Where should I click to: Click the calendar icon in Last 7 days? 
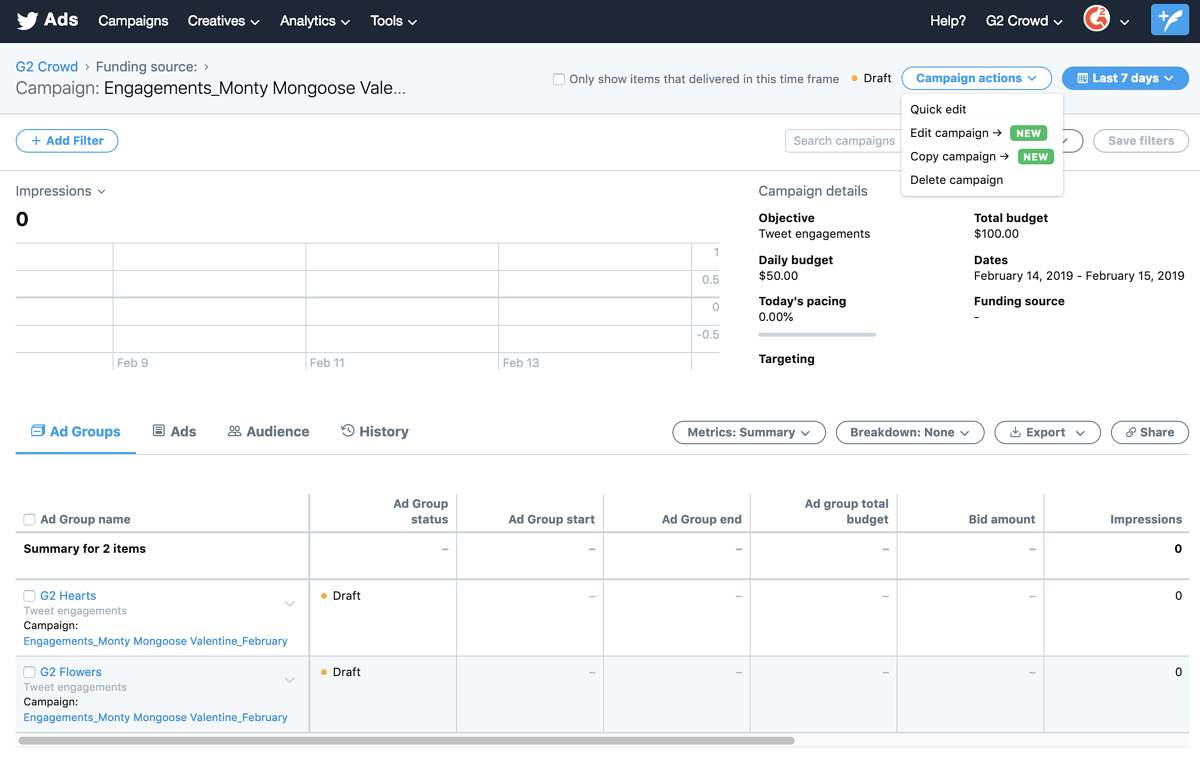click(x=1082, y=78)
